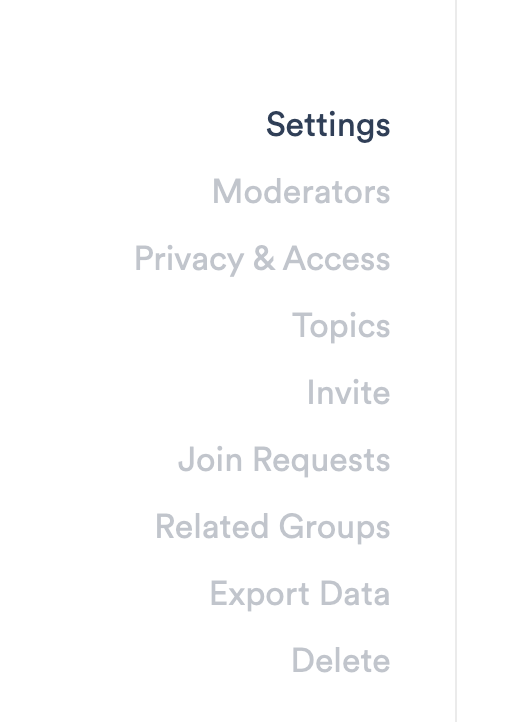Screen dimensions: 510x722
Task: Navigate to the Moderators link
Action: click(301, 192)
